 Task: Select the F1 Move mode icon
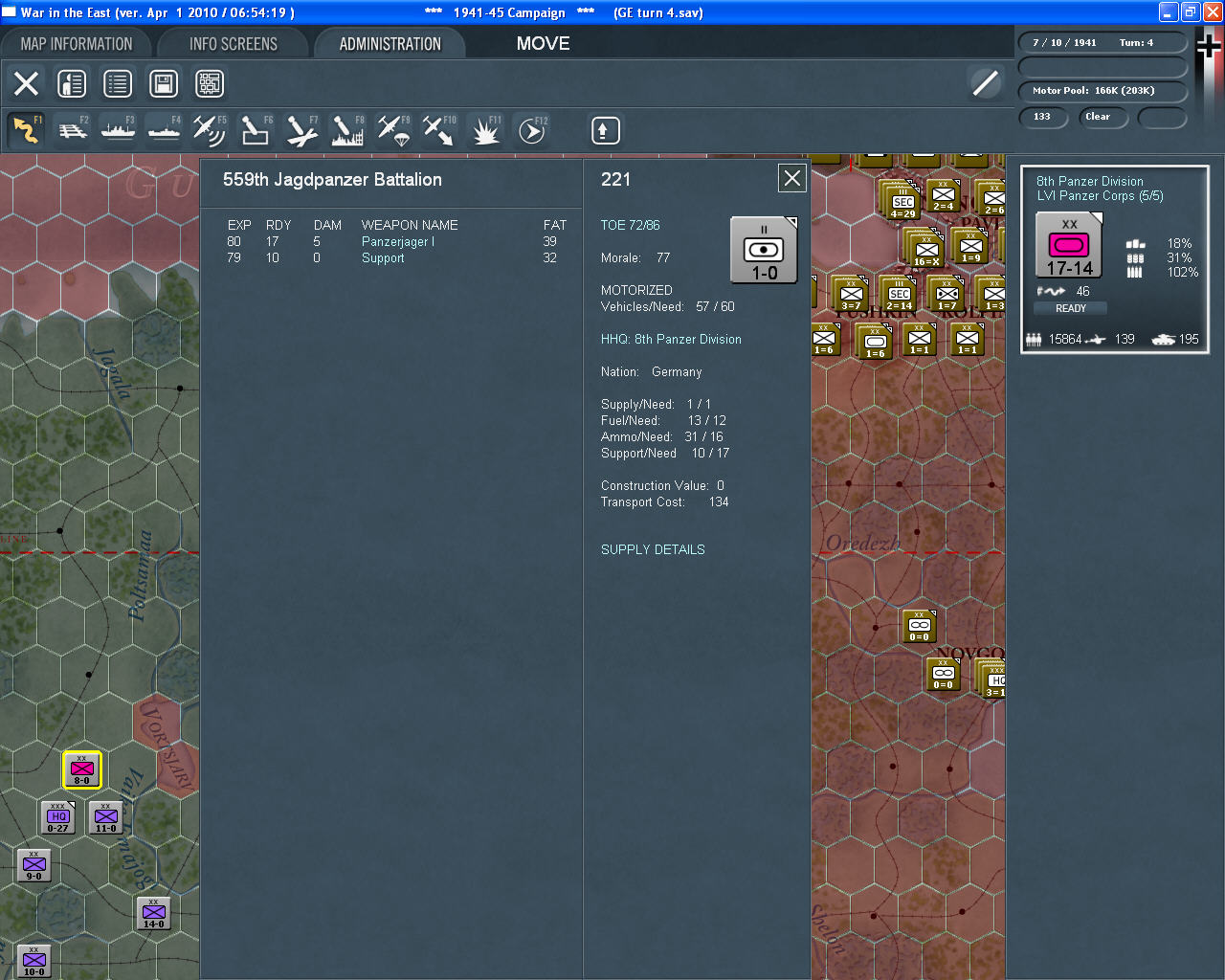tap(26, 130)
